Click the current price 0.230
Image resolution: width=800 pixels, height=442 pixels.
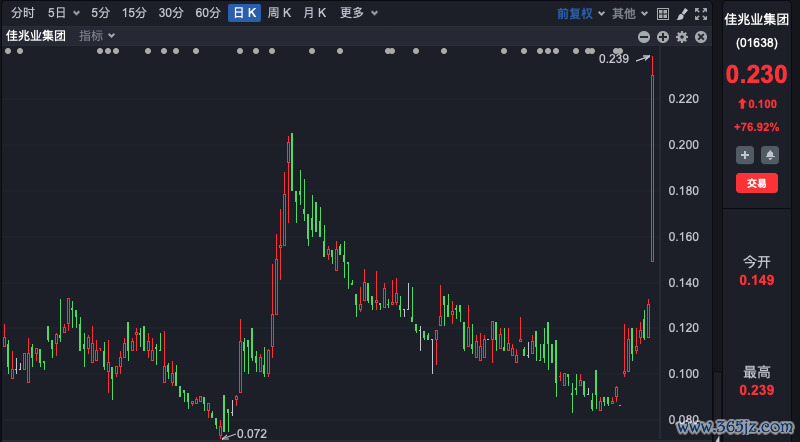coord(757,75)
